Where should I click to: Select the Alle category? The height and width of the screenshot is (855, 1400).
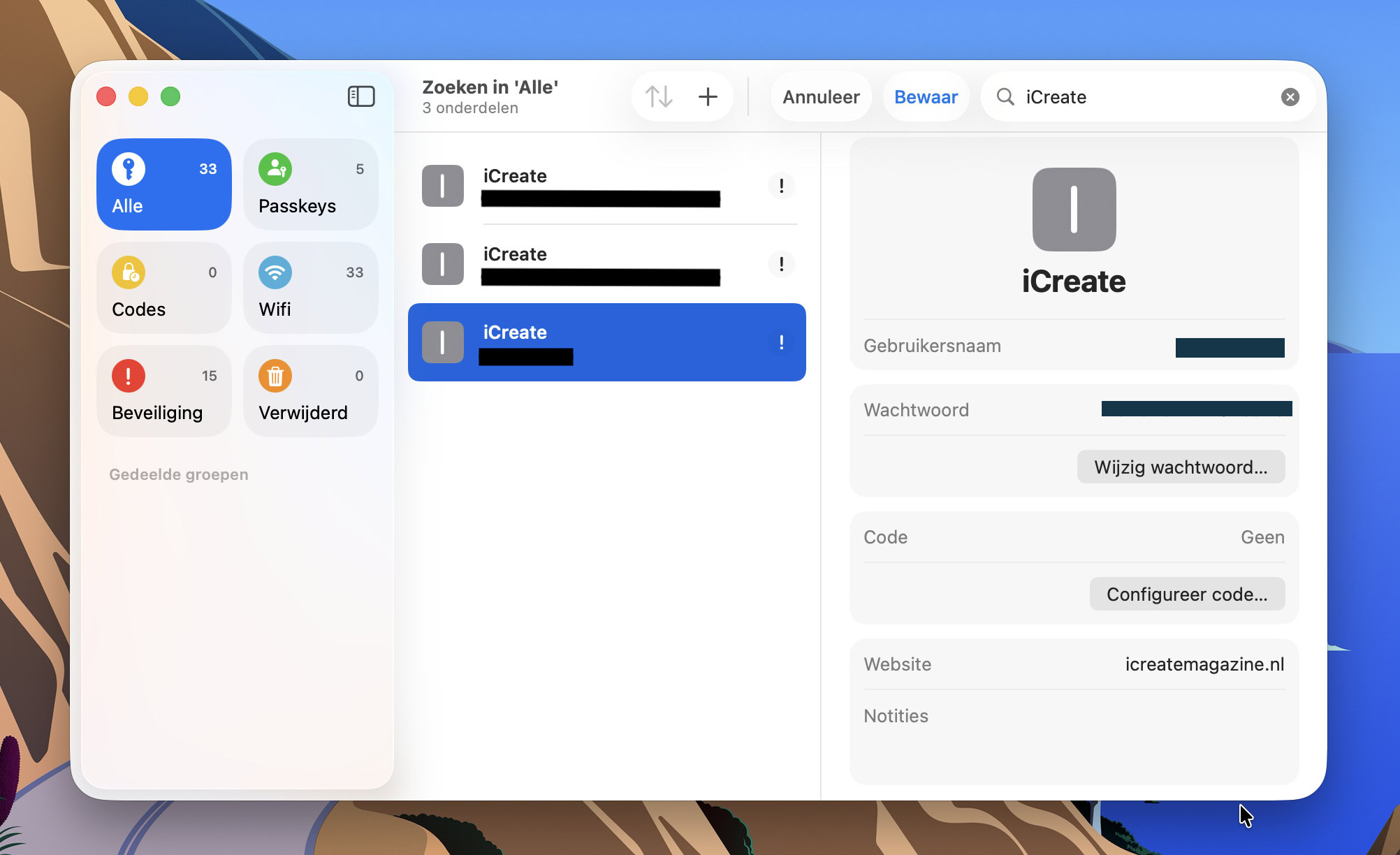pos(164,184)
